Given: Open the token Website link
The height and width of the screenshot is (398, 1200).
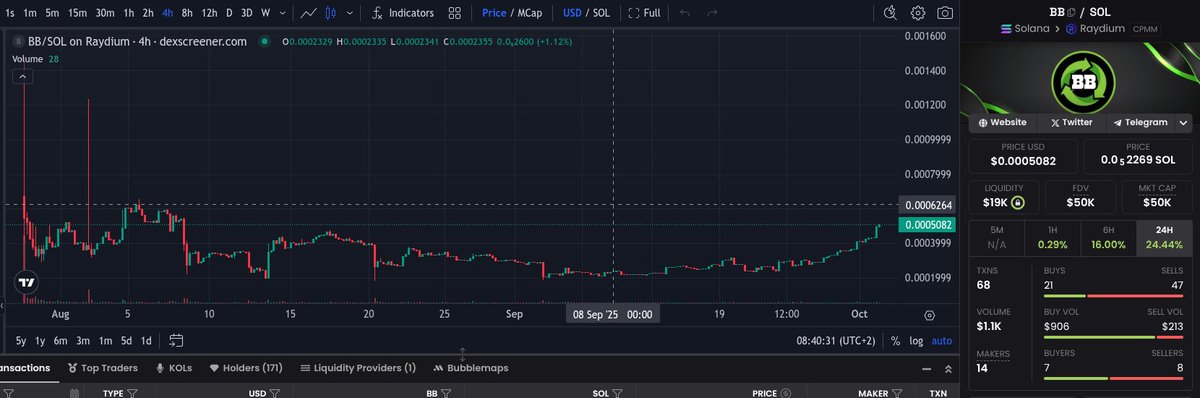Looking at the screenshot, I should point(1003,122).
